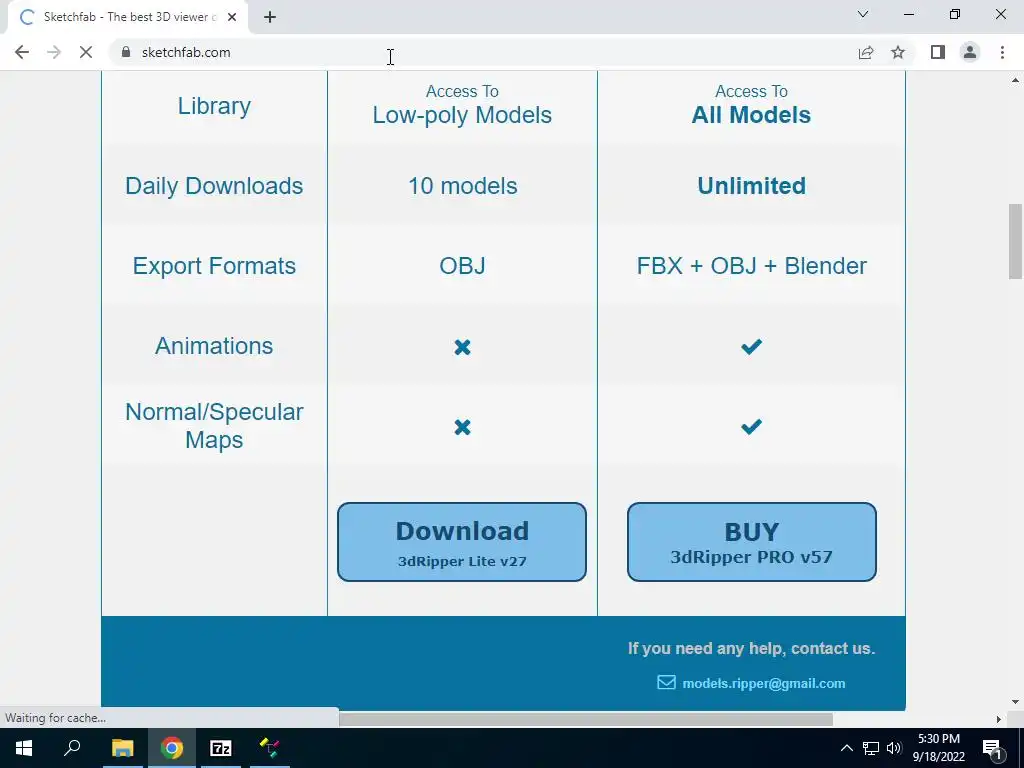Click Normal/Specular Maps cross in Low-poly column
The height and width of the screenshot is (768, 1024).
click(462, 427)
